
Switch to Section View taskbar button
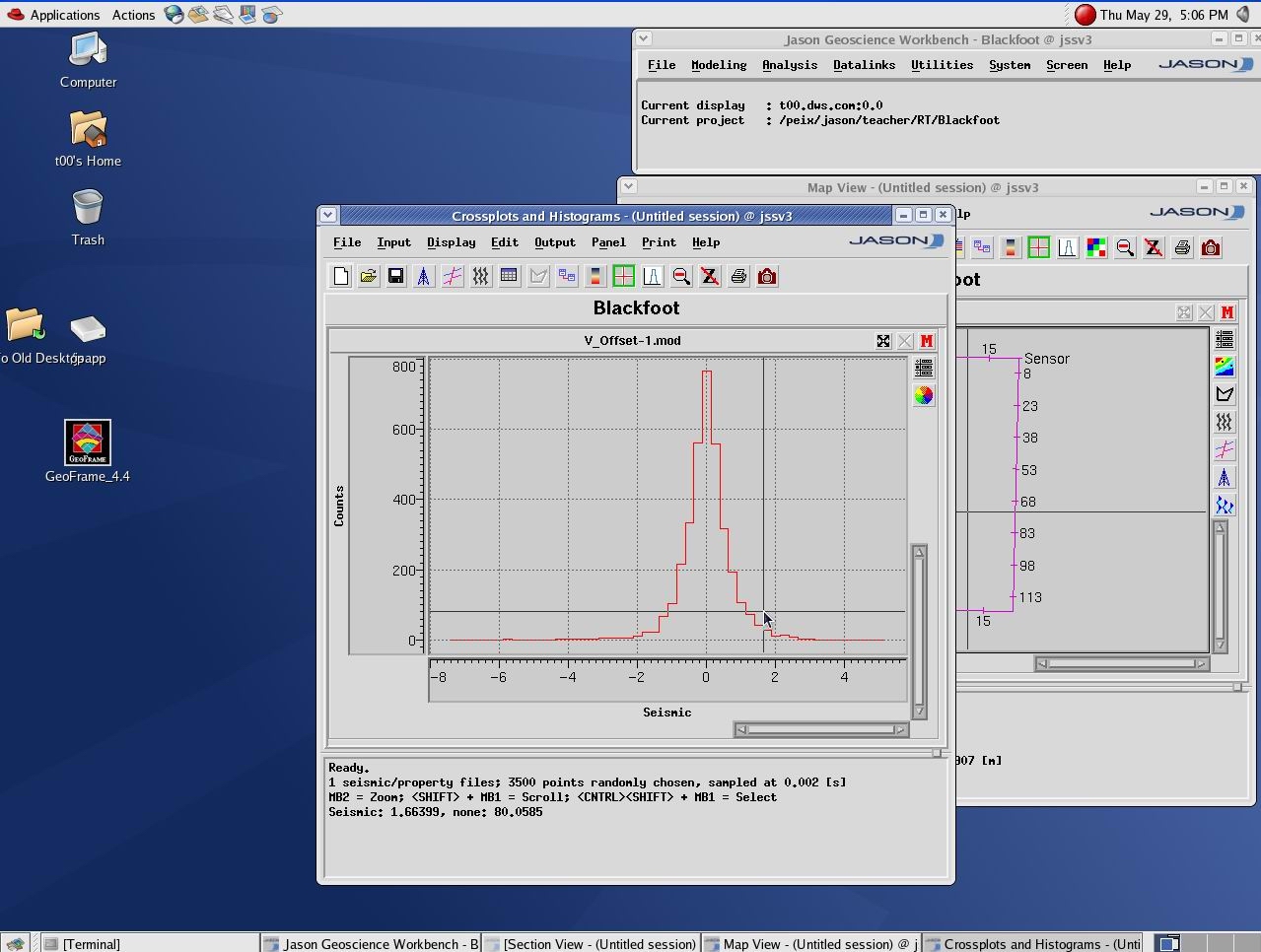(591, 943)
